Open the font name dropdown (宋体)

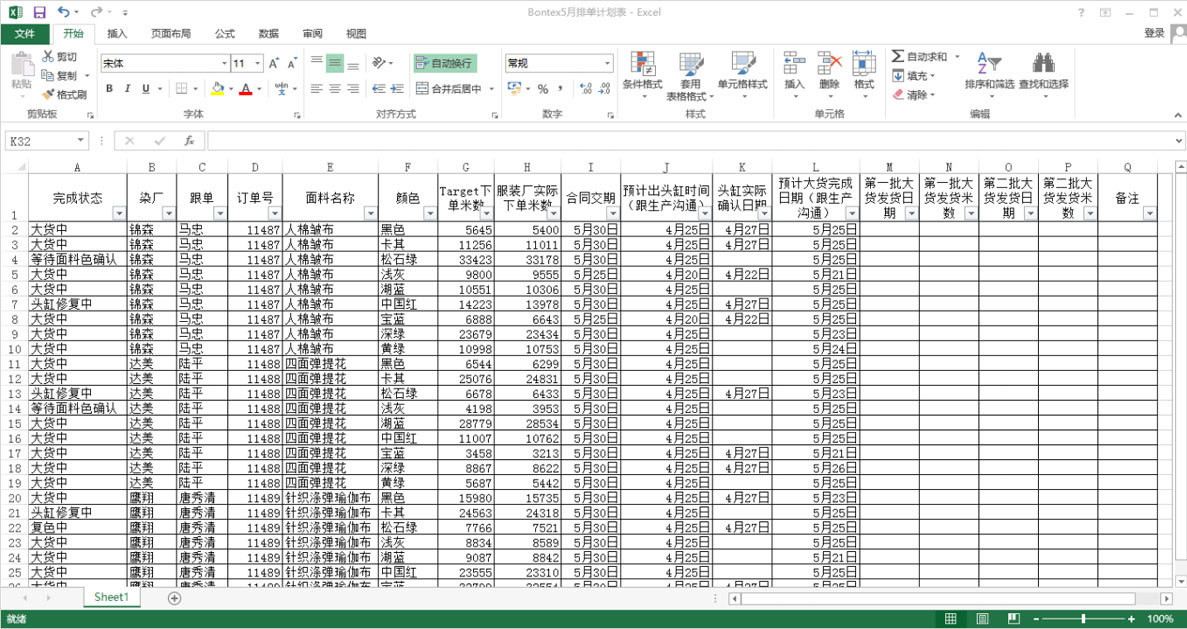point(224,64)
